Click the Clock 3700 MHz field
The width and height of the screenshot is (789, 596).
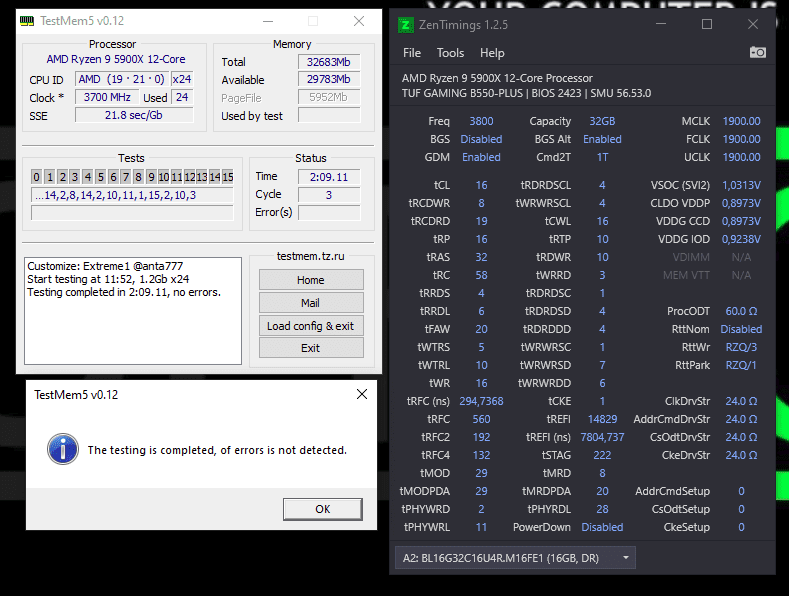click(x=107, y=97)
